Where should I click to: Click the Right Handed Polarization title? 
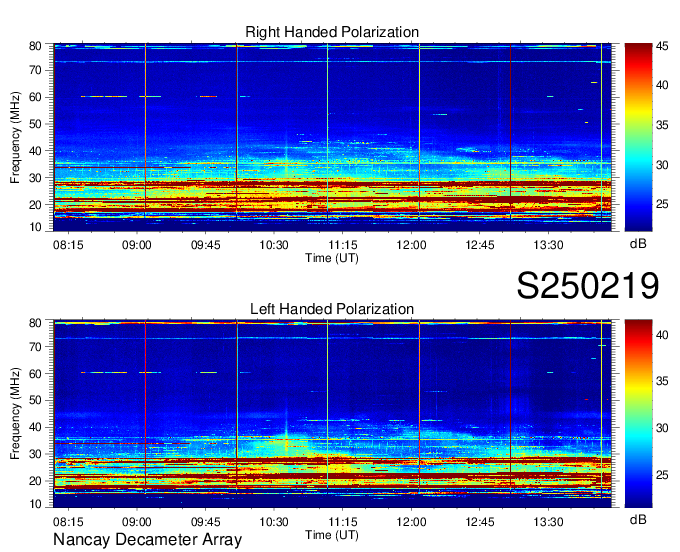tap(332, 32)
